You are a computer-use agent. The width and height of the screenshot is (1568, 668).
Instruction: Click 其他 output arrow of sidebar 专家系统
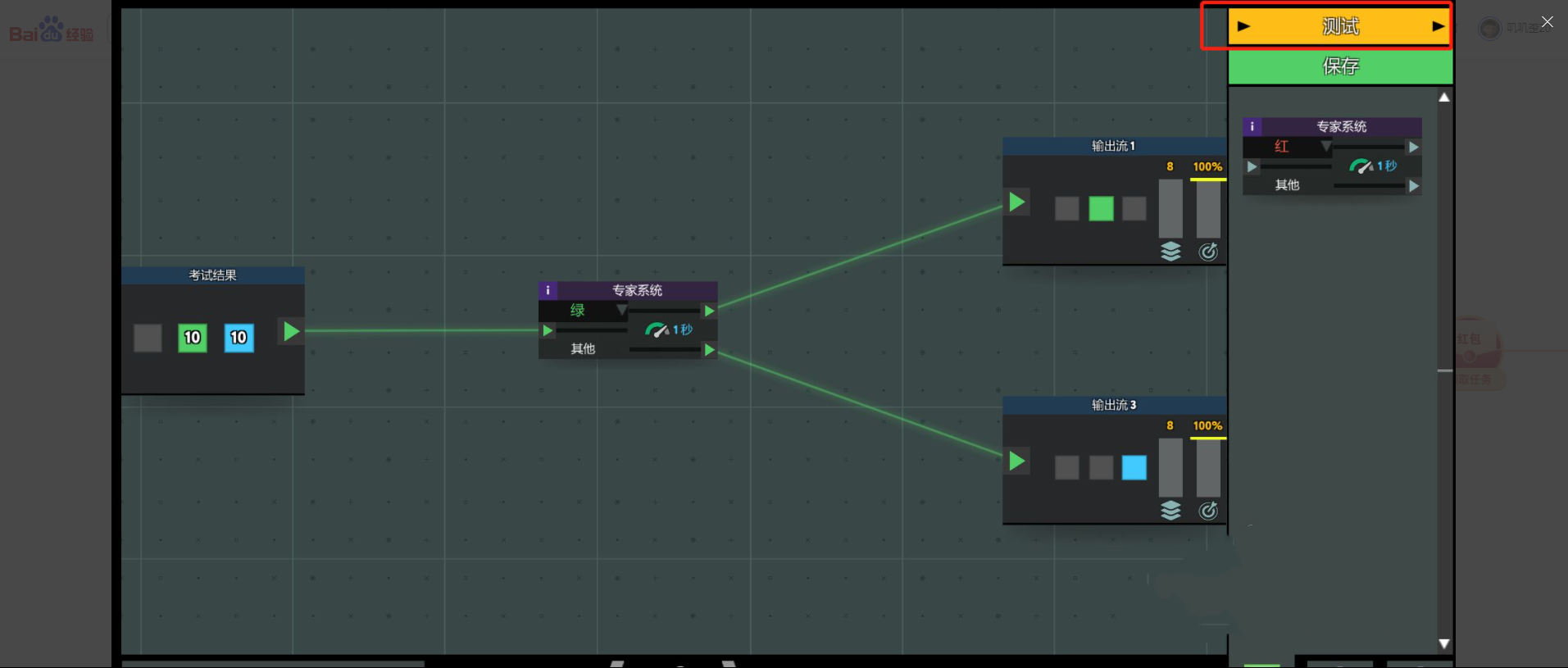coord(1414,186)
